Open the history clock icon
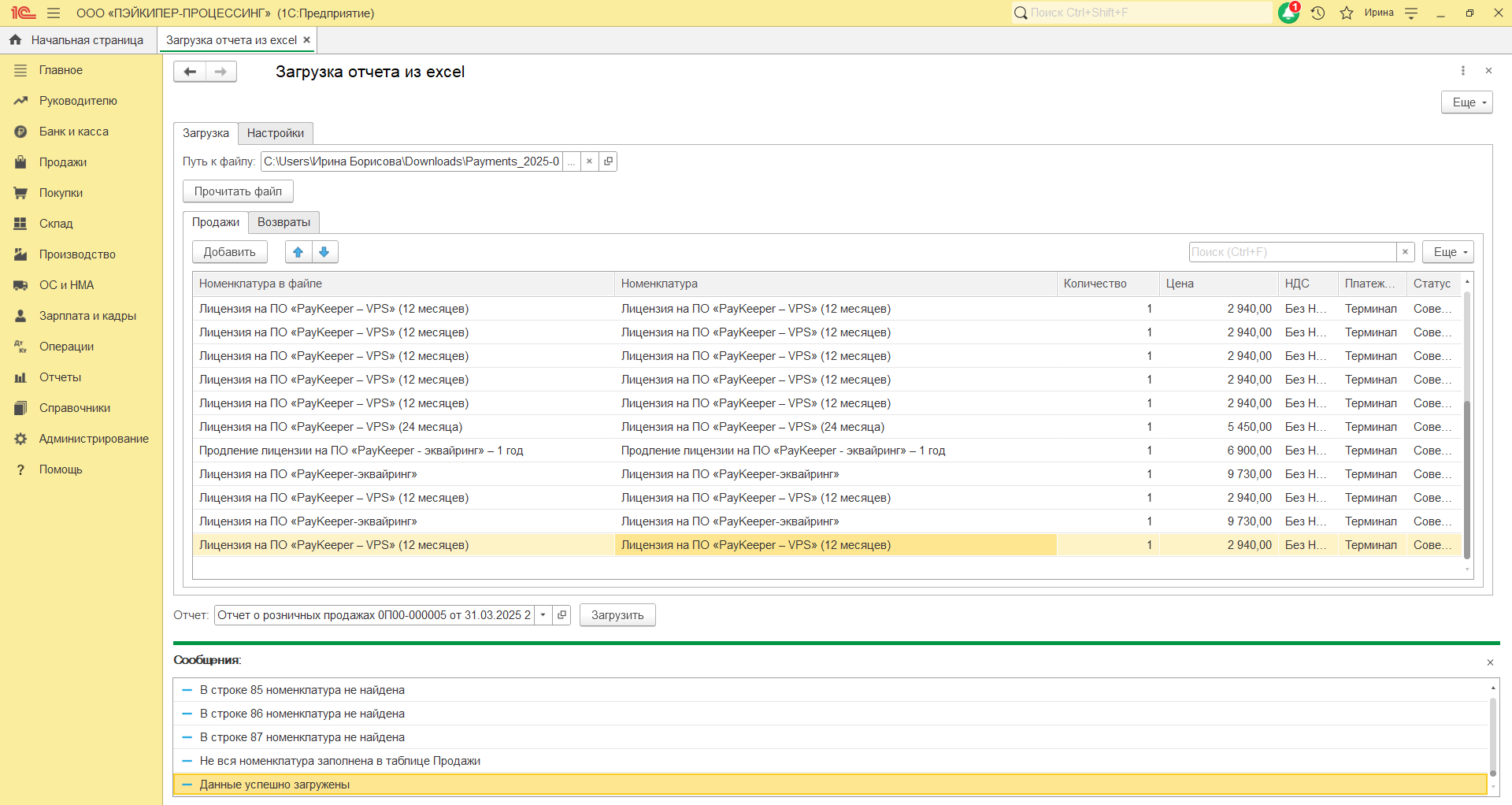The height and width of the screenshot is (805, 1512). 1317,13
